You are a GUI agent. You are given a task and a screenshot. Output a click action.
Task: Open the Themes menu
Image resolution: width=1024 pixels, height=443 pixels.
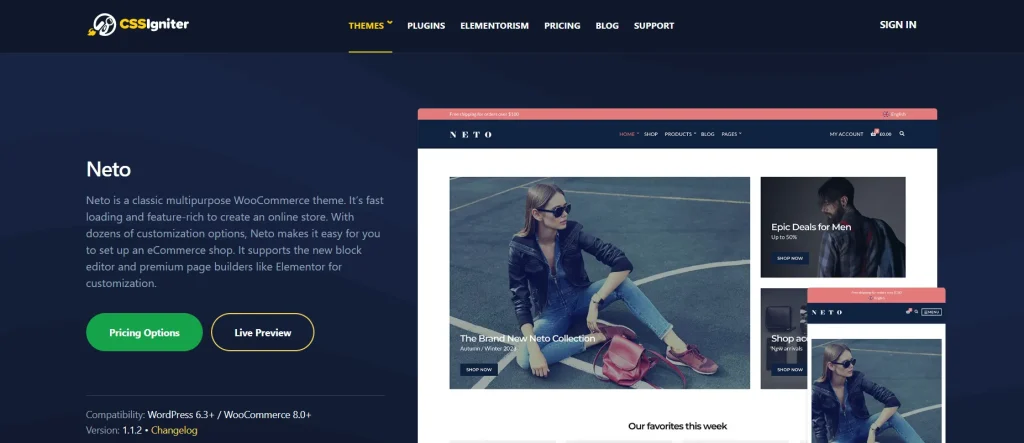click(x=366, y=25)
